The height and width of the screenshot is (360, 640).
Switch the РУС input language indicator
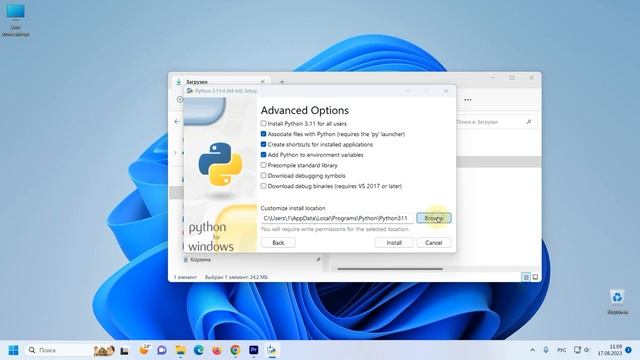click(x=562, y=350)
